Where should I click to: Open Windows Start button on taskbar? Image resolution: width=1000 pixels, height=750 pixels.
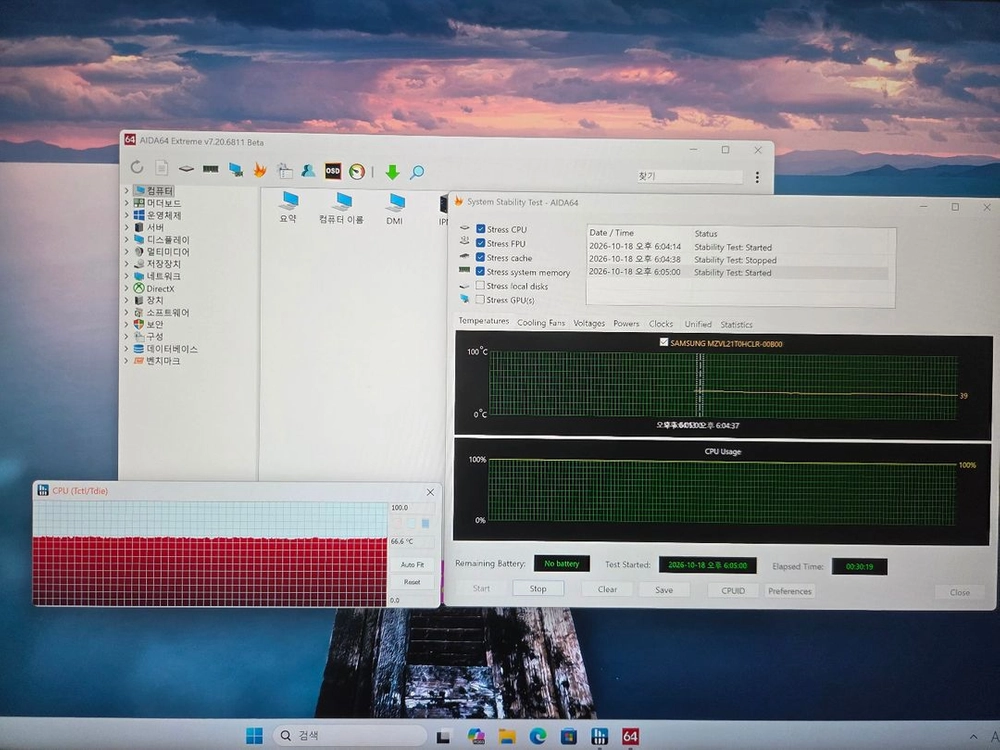click(x=254, y=735)
